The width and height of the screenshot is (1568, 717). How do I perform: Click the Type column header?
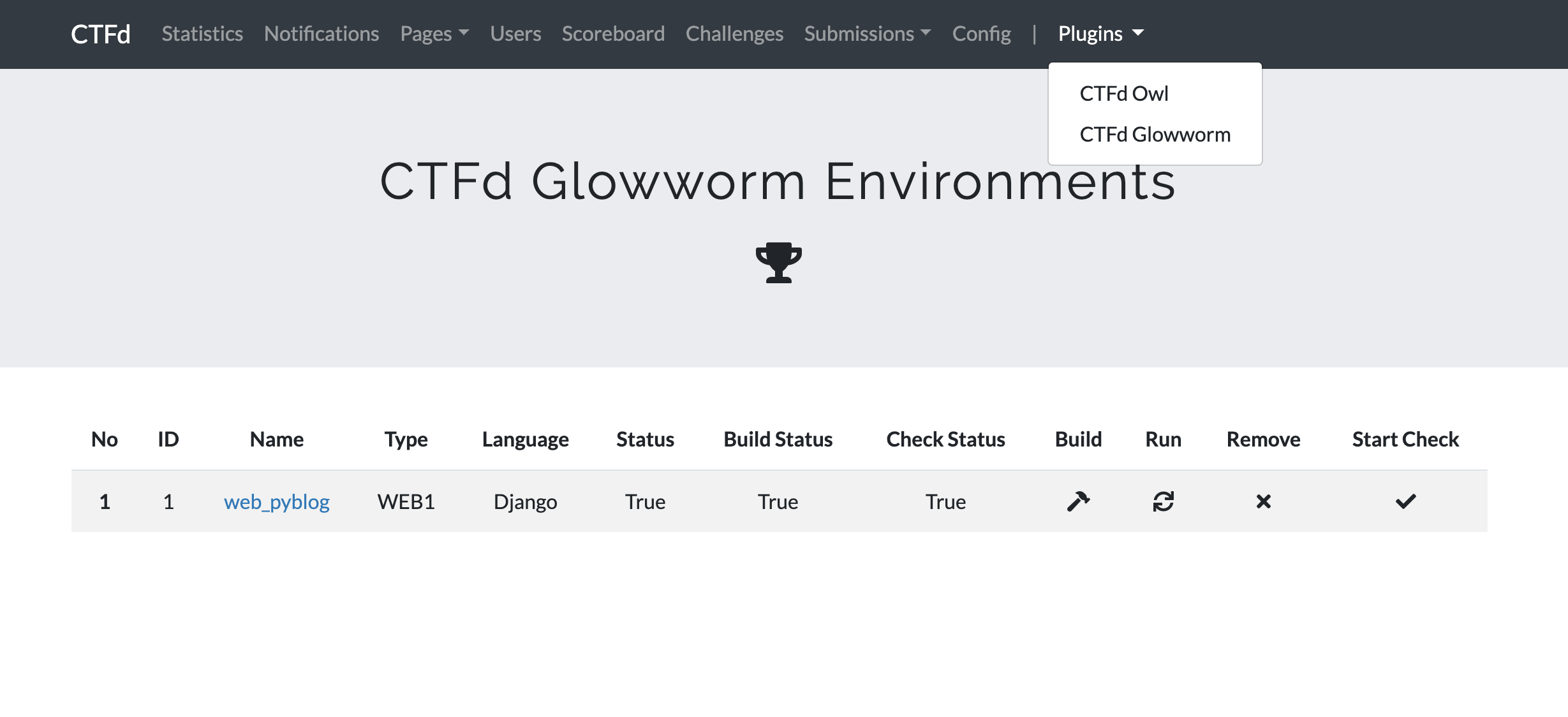pyautogui.click(x=406, y=439)
